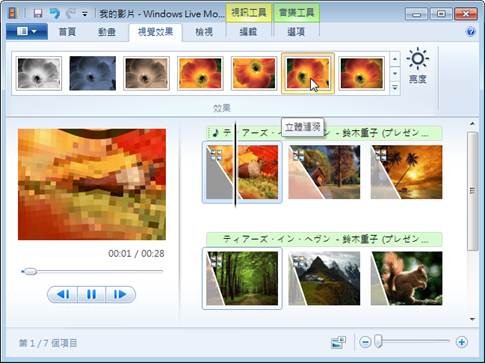Select the green forest path clip
The image size is (485, 363).
pos(242,278)
